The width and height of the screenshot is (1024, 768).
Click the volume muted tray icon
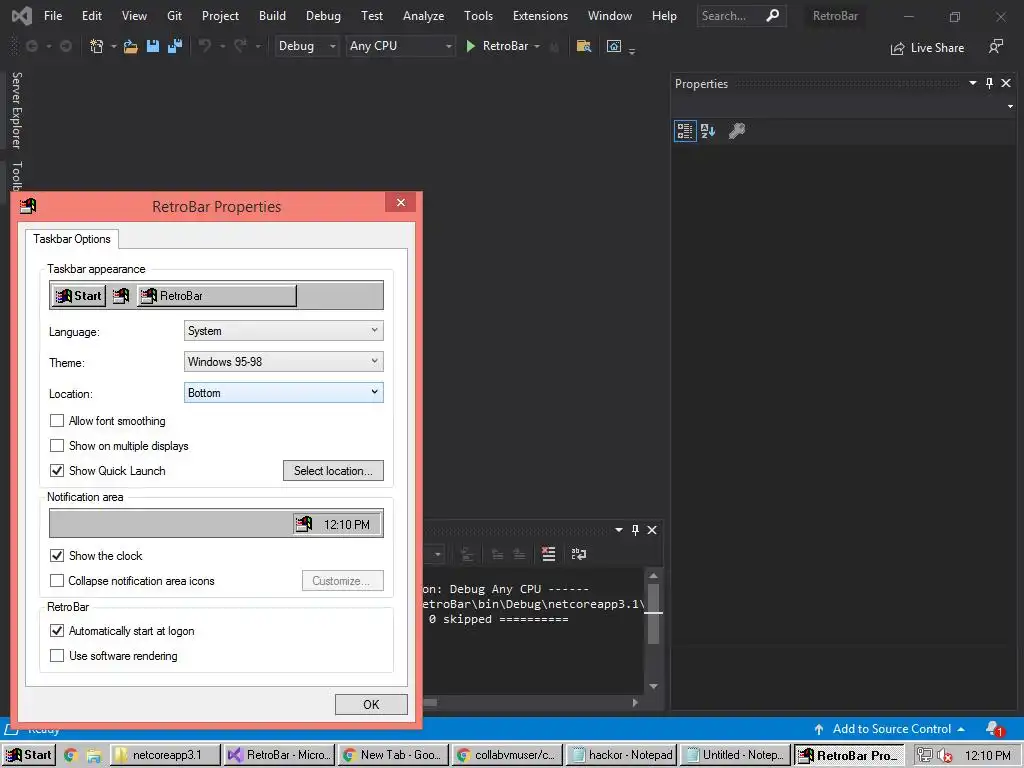click(x=945, y=756)
